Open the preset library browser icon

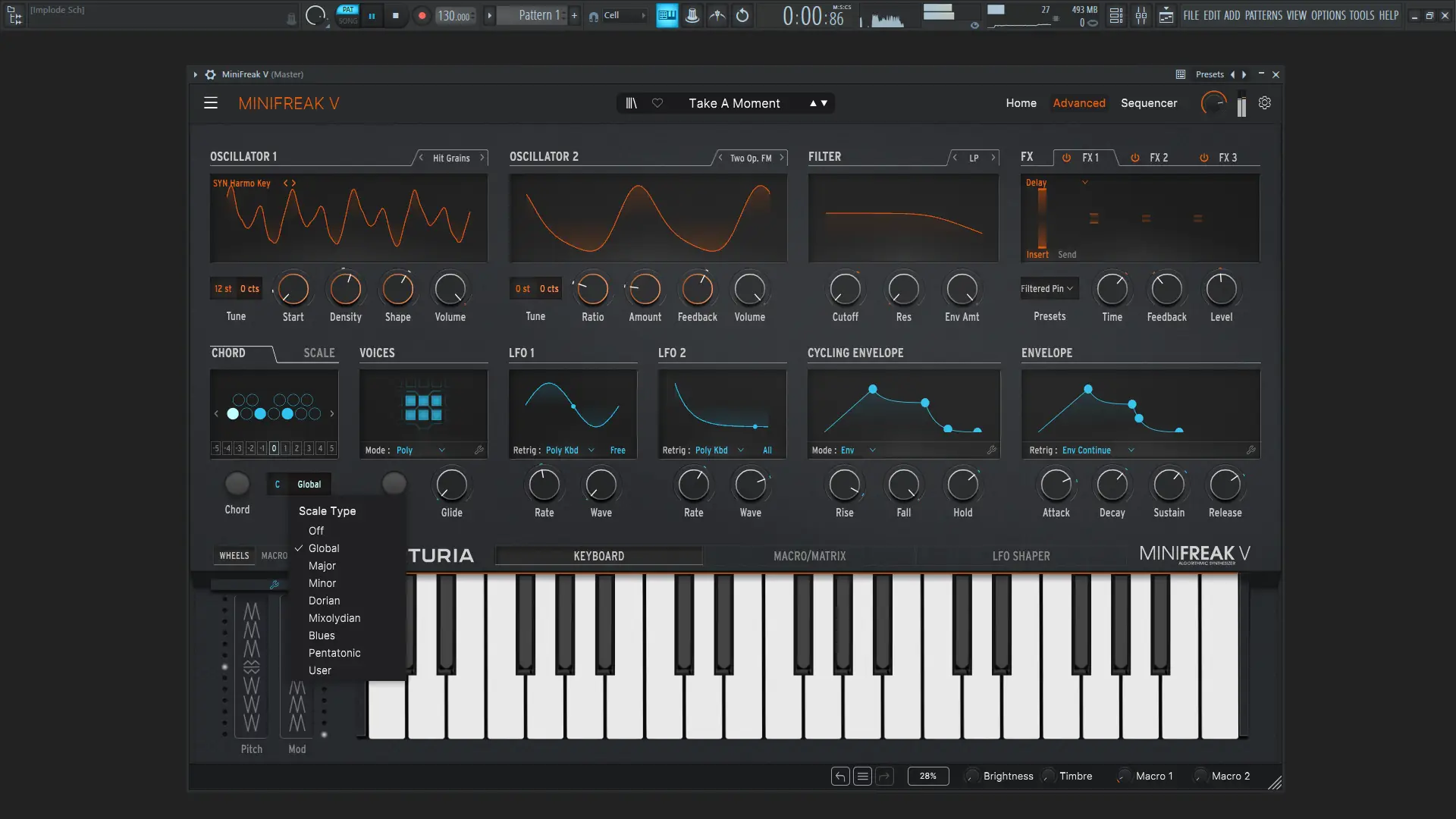point(632,103)
